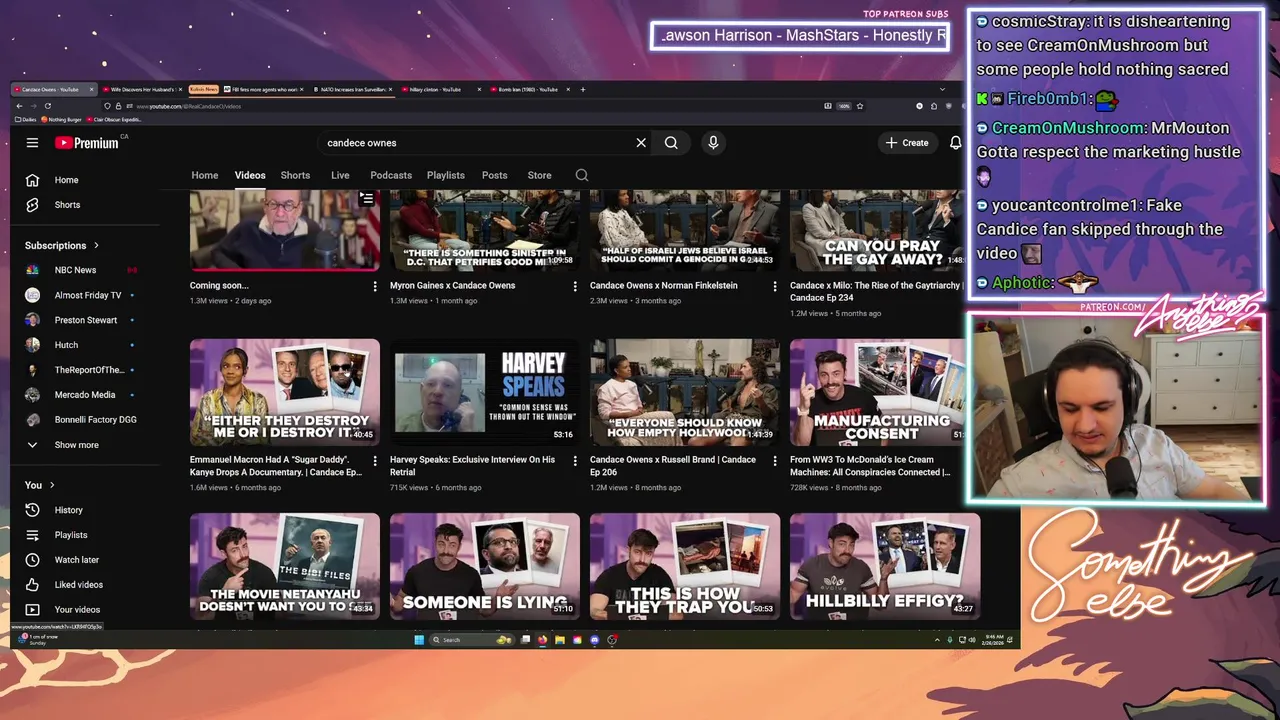The height and width of the screenshot is (720, 1280).
Task: Open Almost Friday TV subscription channel
Action: tap(87, 295)
